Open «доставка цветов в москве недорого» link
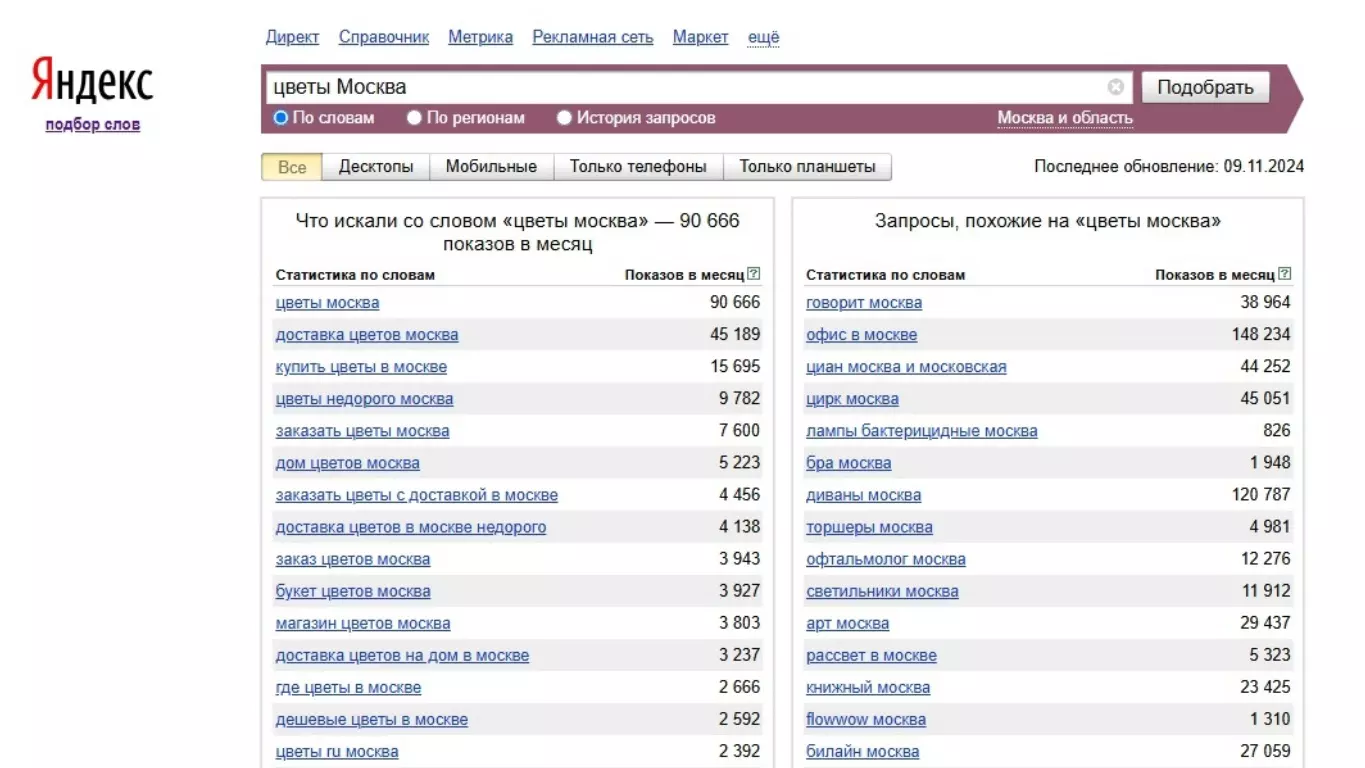 [x=411, y=527]
